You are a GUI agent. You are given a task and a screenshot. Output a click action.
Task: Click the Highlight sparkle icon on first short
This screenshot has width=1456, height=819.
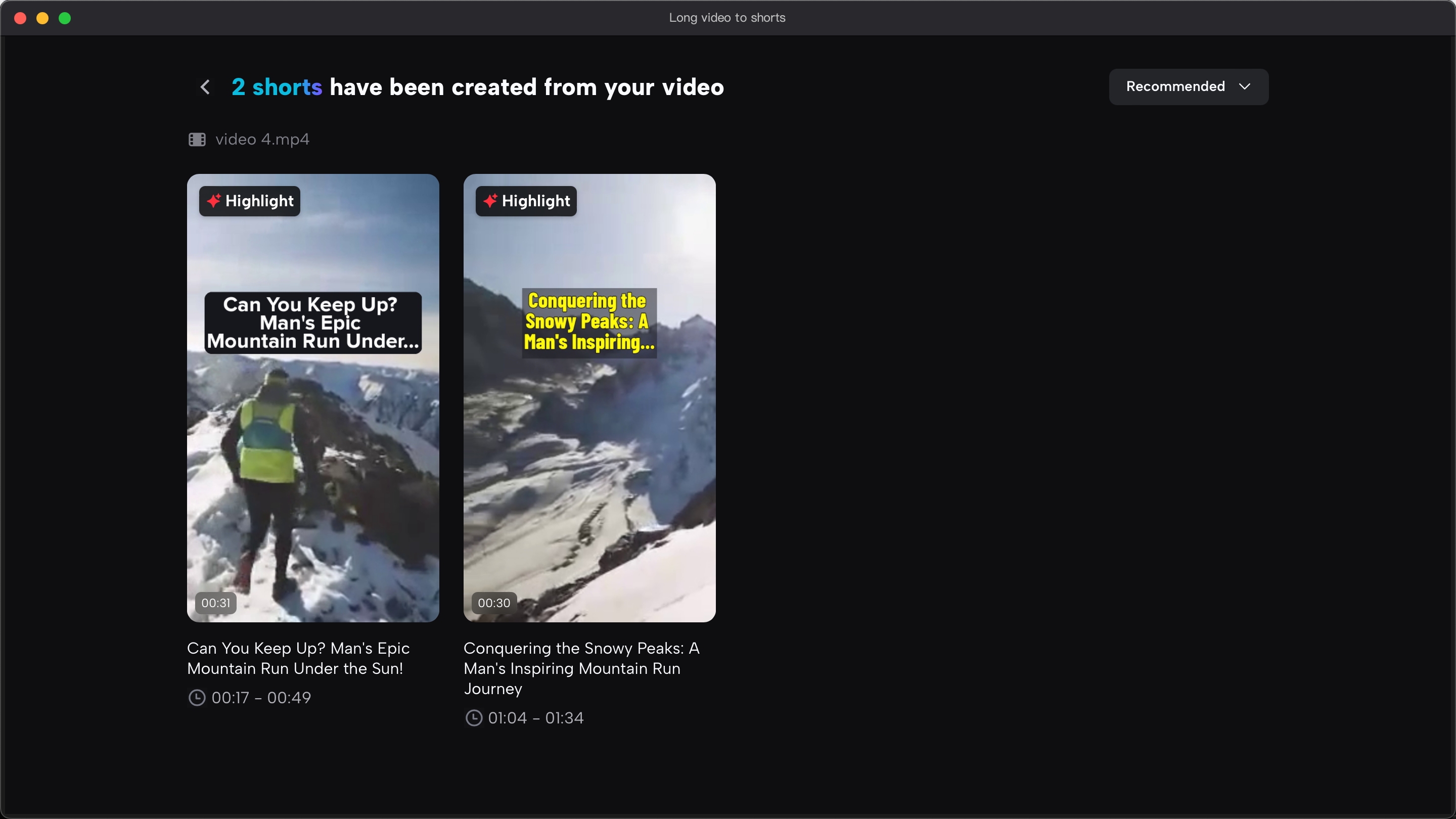214,201
